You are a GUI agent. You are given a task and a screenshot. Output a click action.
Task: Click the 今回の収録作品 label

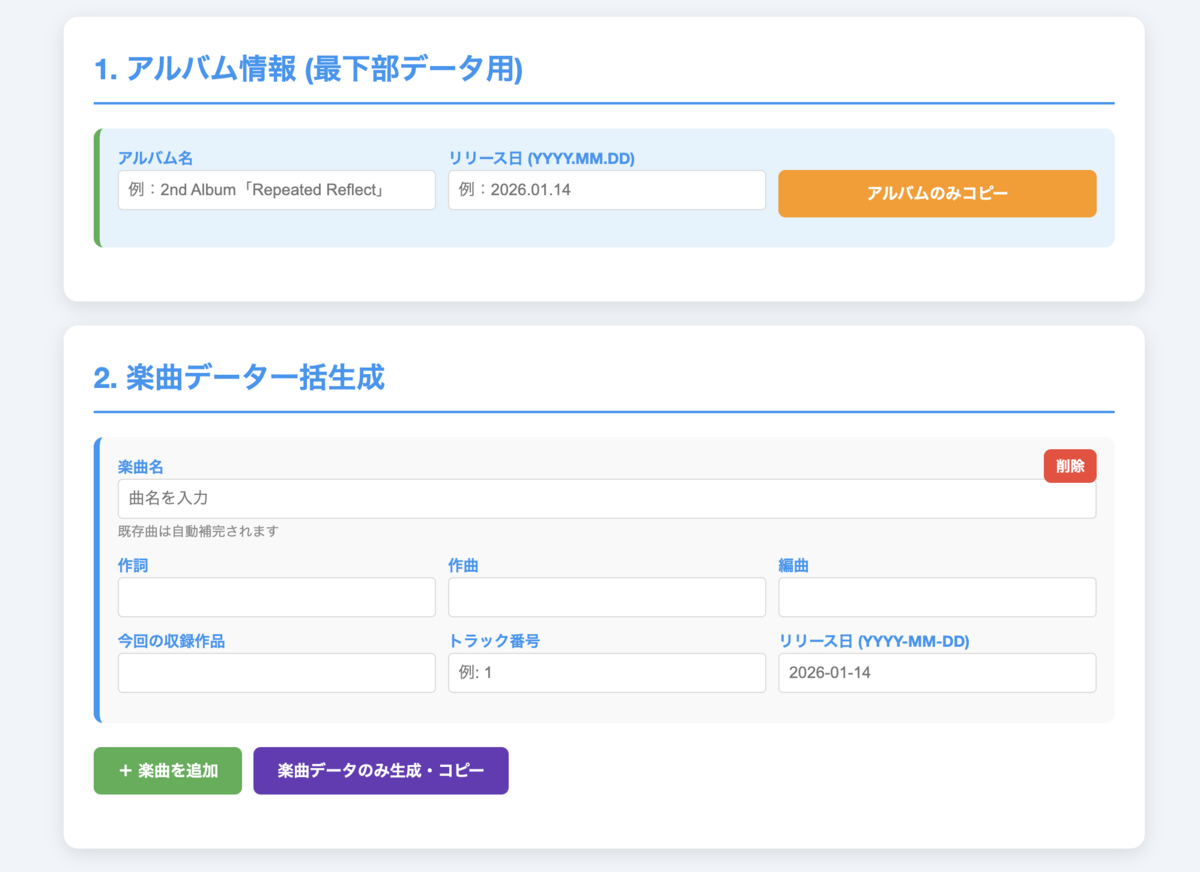coord(171,641)
